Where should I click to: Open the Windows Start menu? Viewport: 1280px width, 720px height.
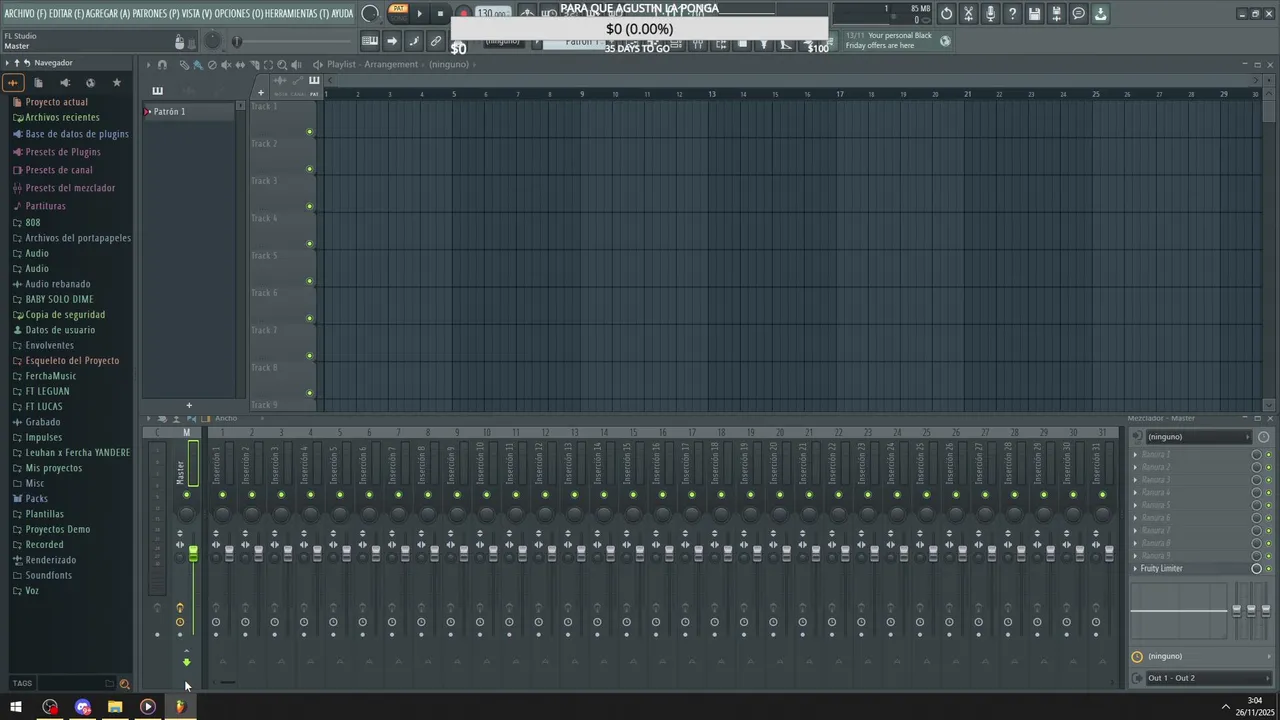click(16, 707)
